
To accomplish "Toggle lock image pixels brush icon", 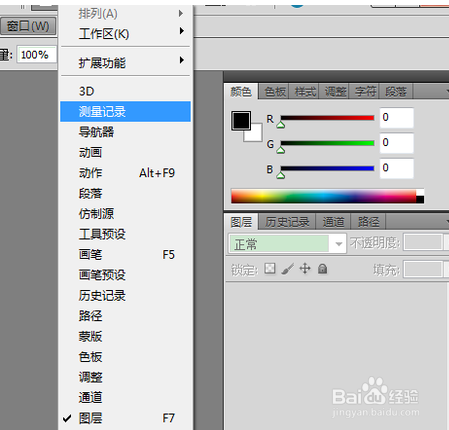I will pos(287,269).
